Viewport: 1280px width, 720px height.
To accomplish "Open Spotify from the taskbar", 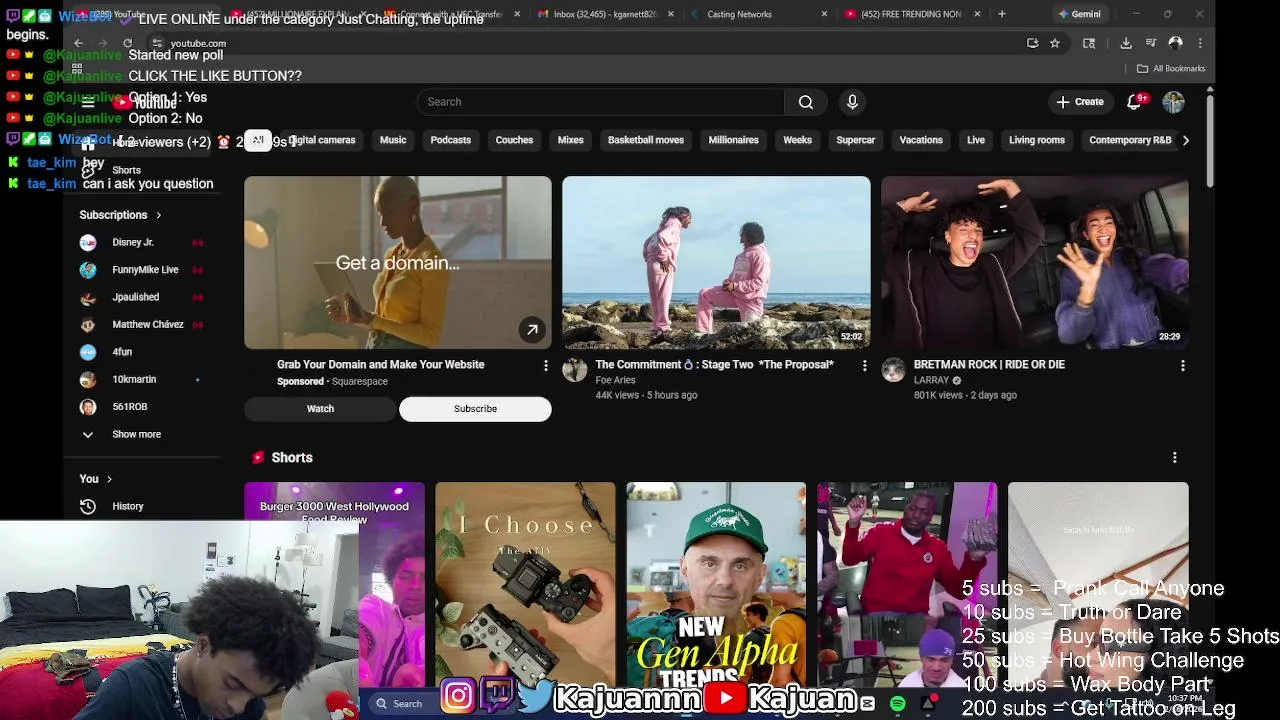I will point(898,704).
